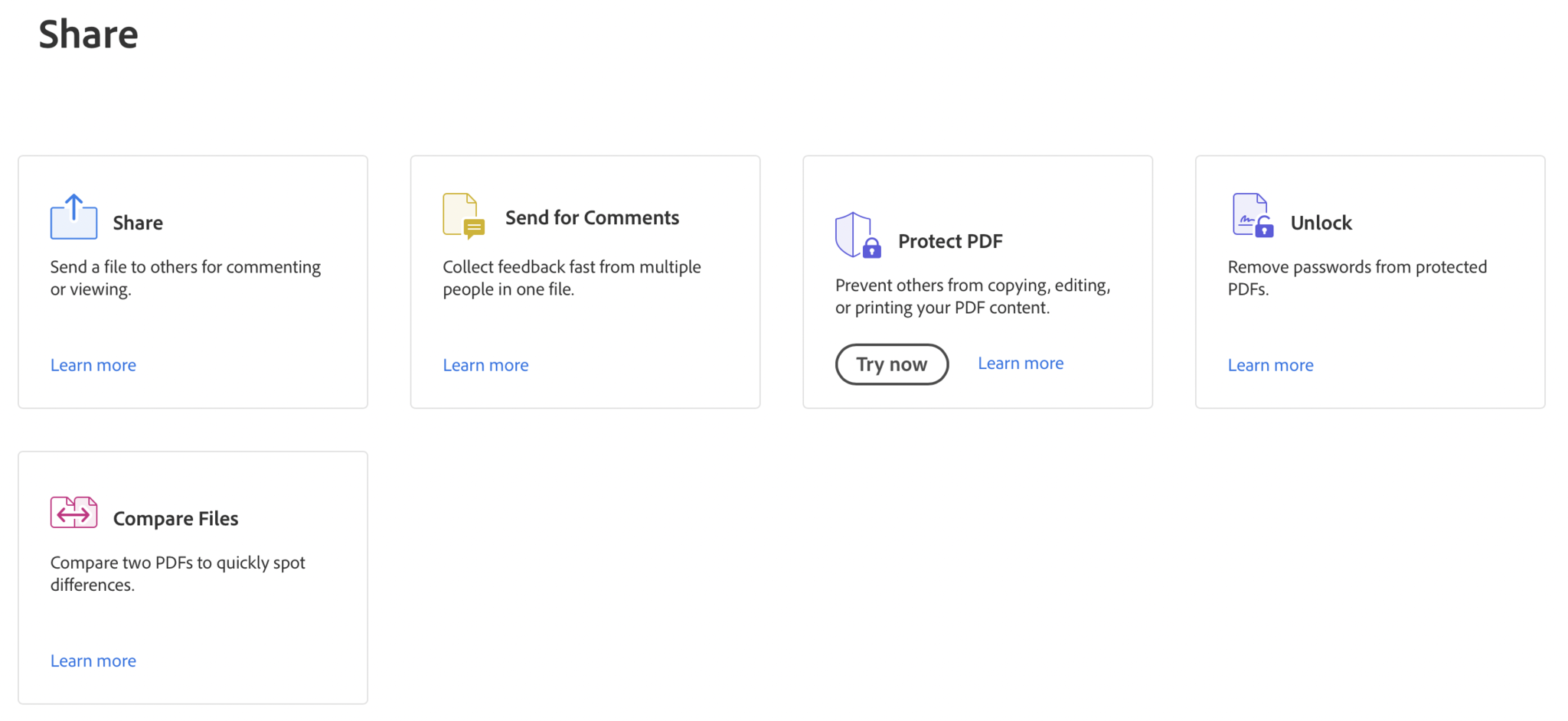
Task: Click the 'Compare two PDFs' description text
Action: click(178, 573)
